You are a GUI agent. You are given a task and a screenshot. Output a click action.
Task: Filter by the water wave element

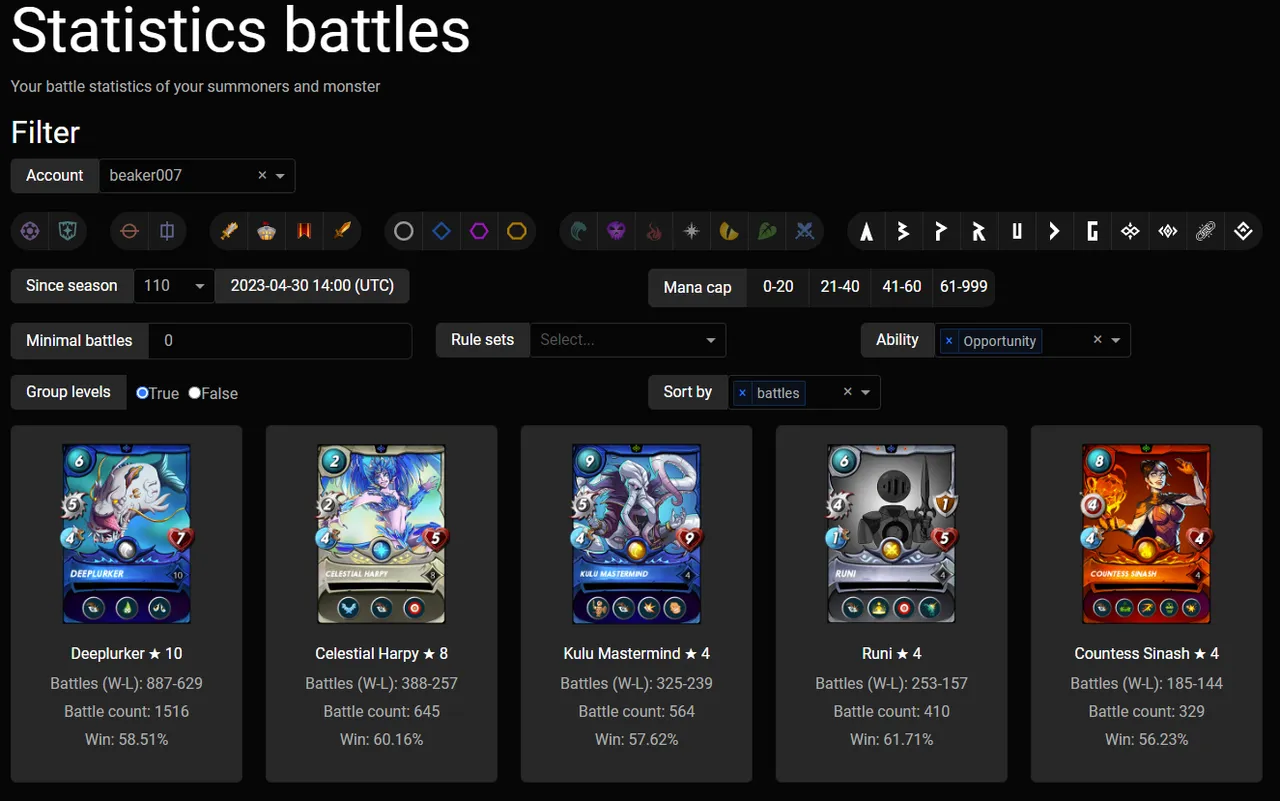[579, 232]
